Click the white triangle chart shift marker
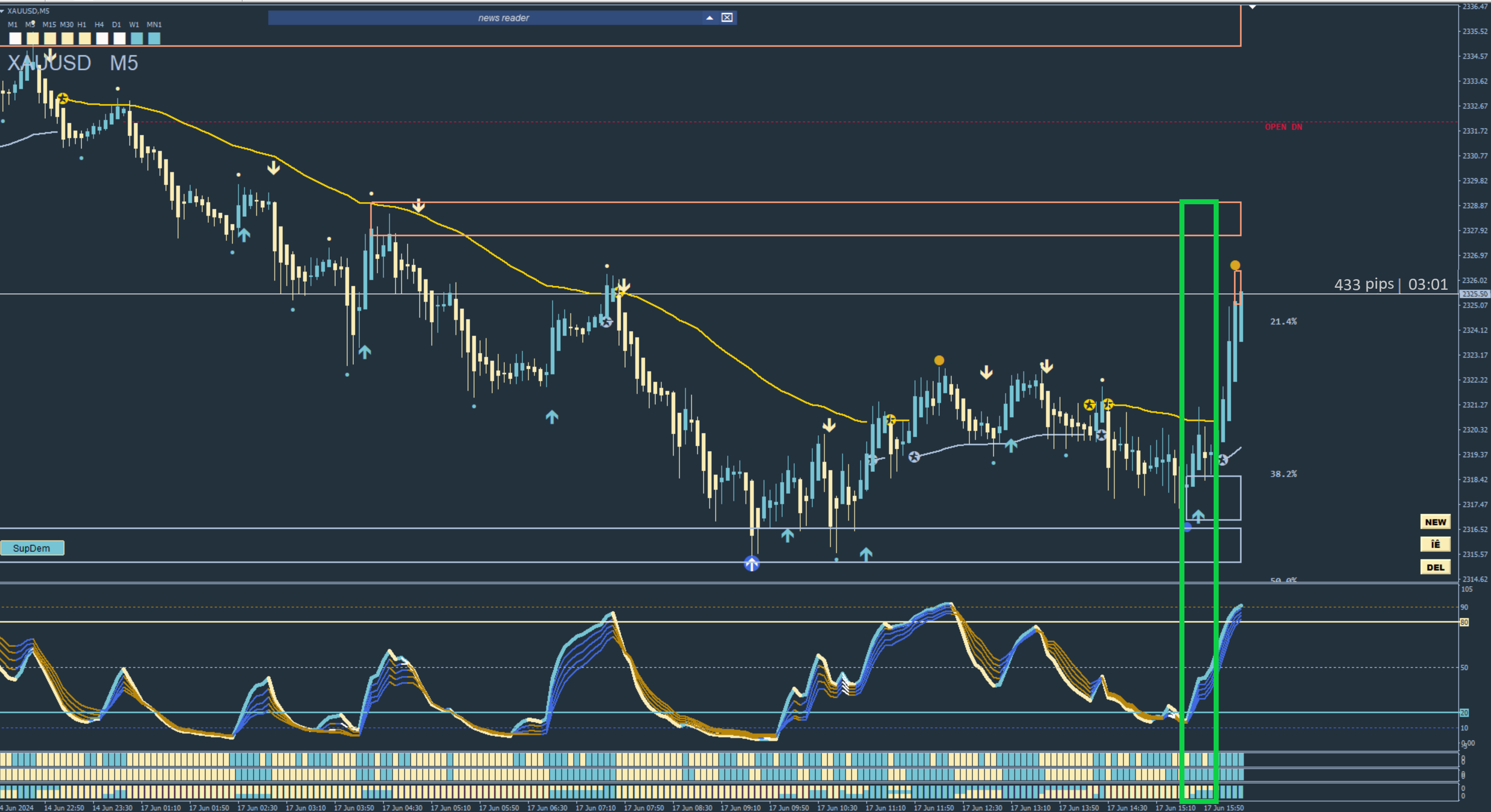This screenshot has height=812, width=1491. pos(1252,7)
